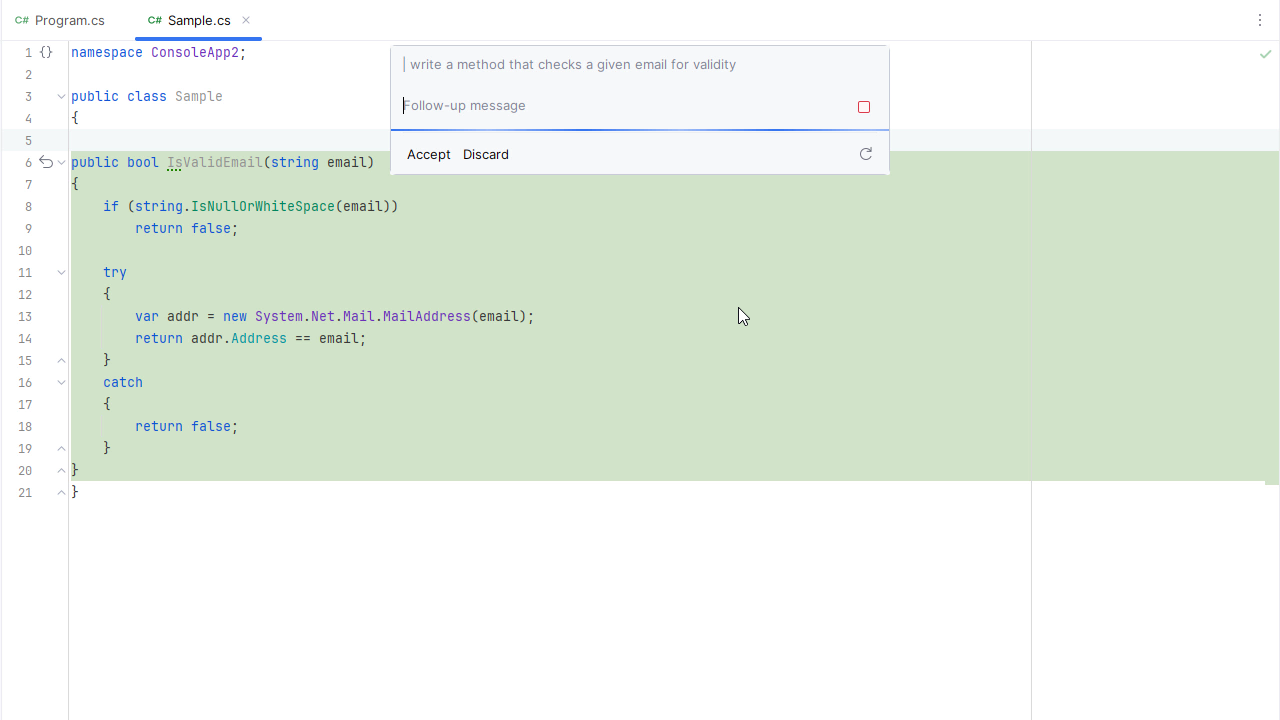Screen dimensions: 1280x720
Task: Accept the generated code
Action: click(428, 154)
